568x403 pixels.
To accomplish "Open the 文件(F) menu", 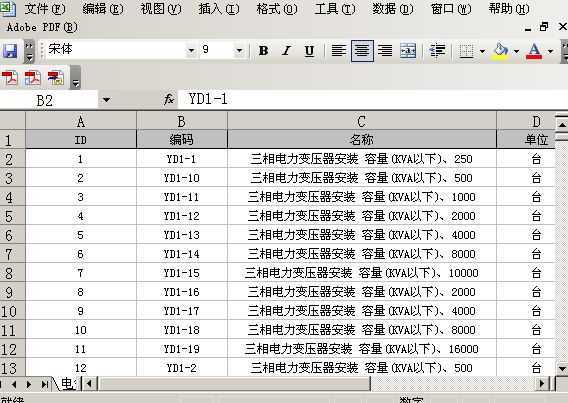I will [x=45, y=9].
